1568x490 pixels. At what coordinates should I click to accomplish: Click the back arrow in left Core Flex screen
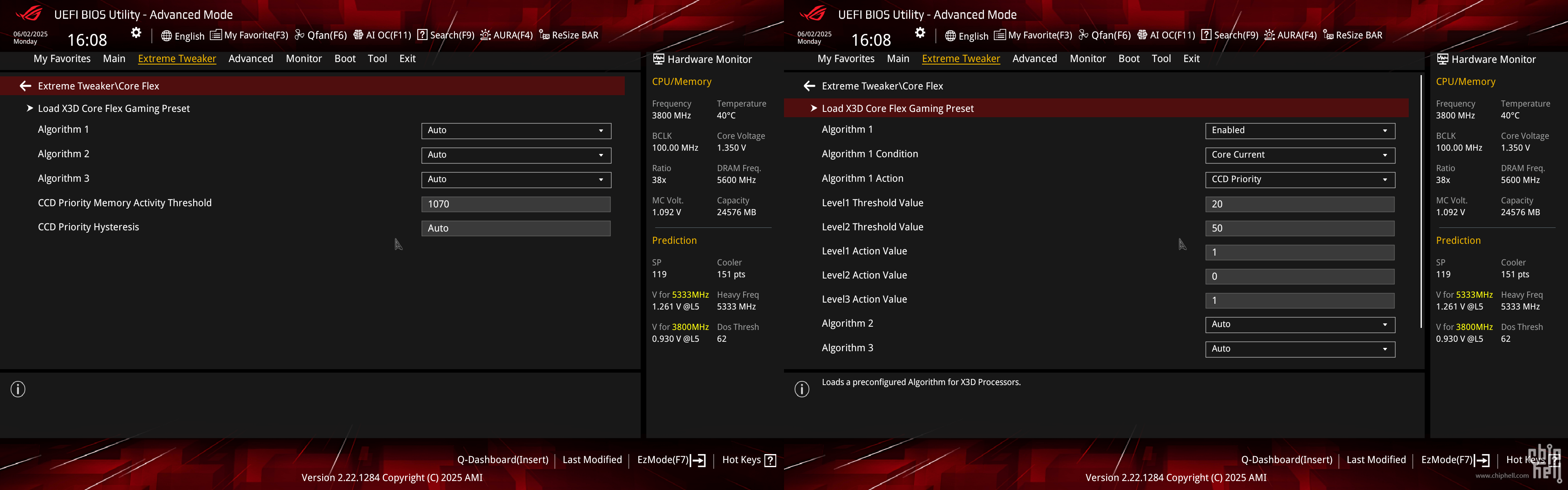click(x=25, y=86)
